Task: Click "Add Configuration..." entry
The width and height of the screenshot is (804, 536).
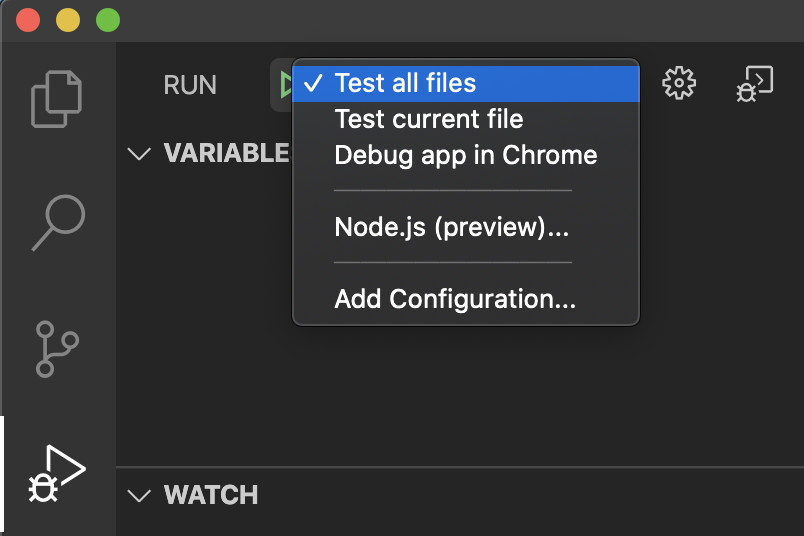Action: coord(455,299)
